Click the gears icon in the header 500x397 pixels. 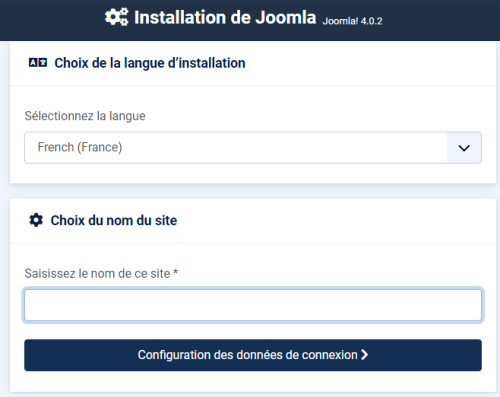tap(116, 17)
